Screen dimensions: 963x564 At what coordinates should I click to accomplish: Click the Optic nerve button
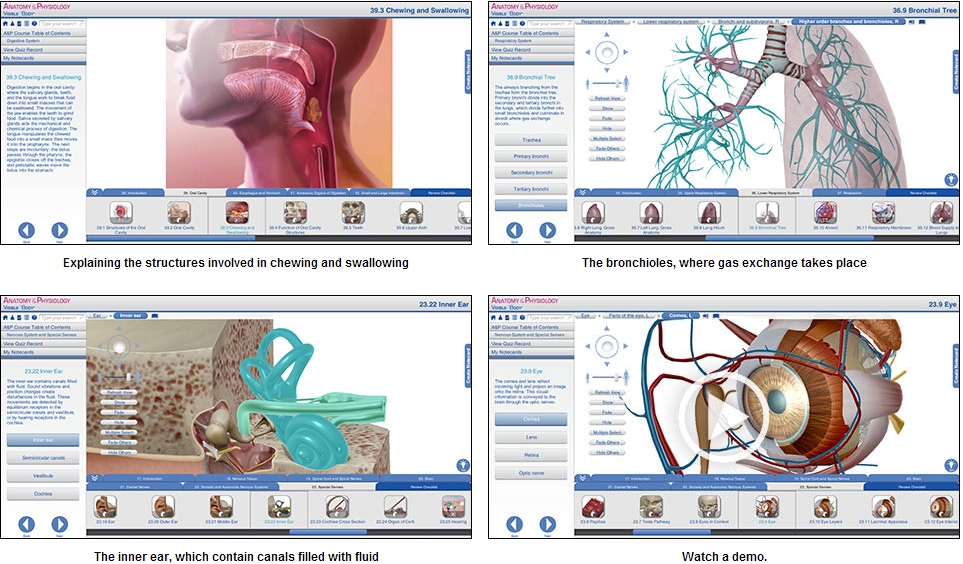tap(531, 473)
